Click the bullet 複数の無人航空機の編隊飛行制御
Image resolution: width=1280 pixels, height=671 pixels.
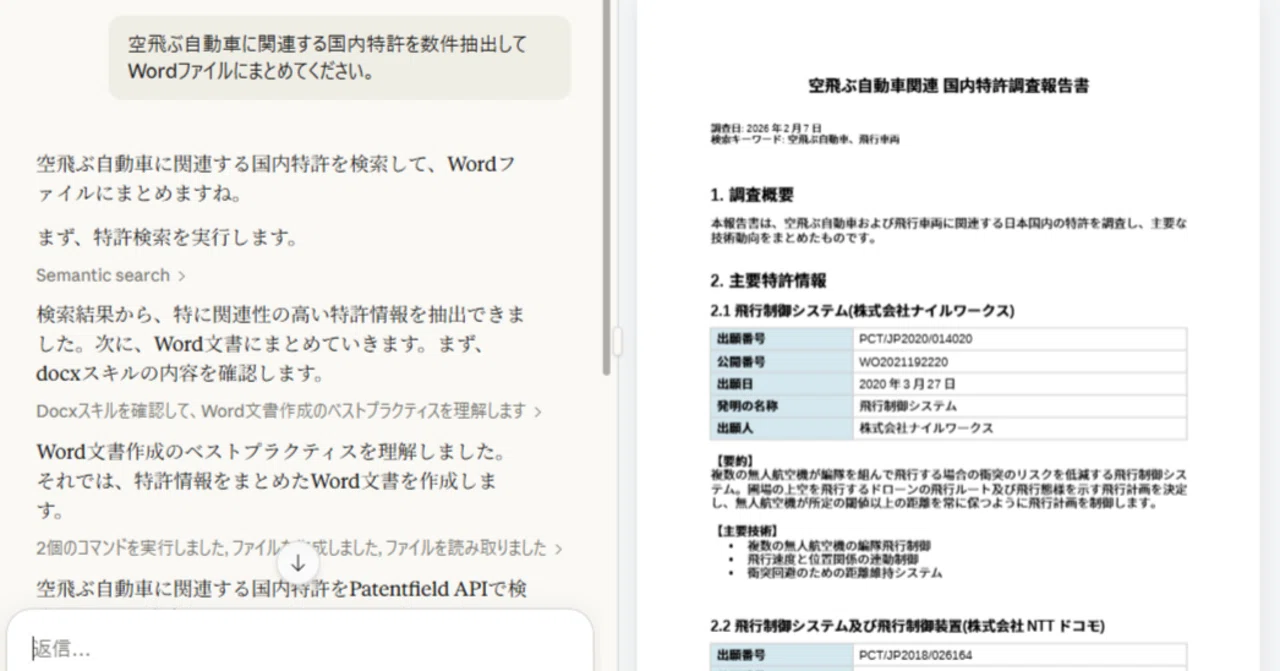tap(839, 546)
